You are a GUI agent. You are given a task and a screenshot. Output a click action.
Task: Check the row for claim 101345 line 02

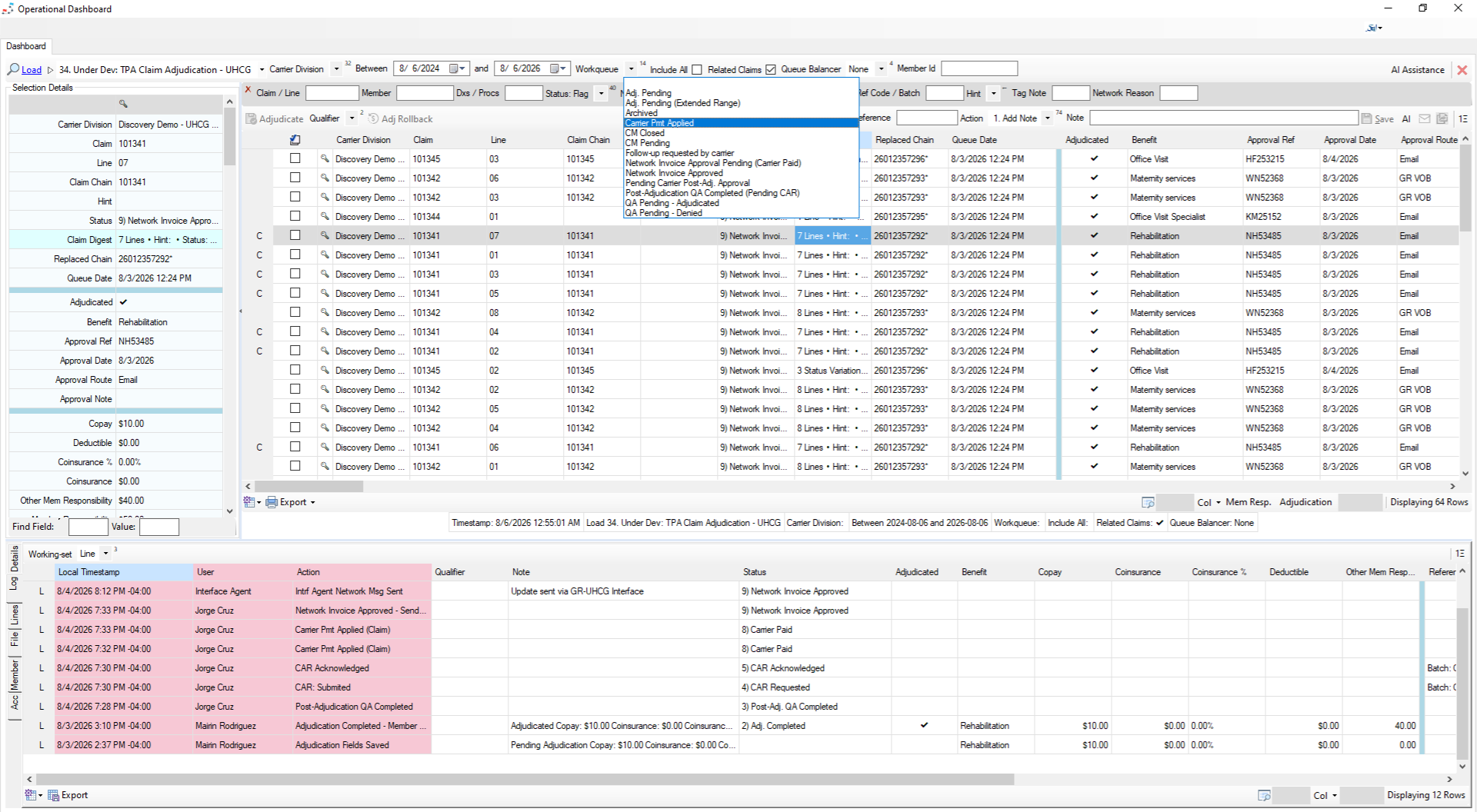tap(295, 370)
